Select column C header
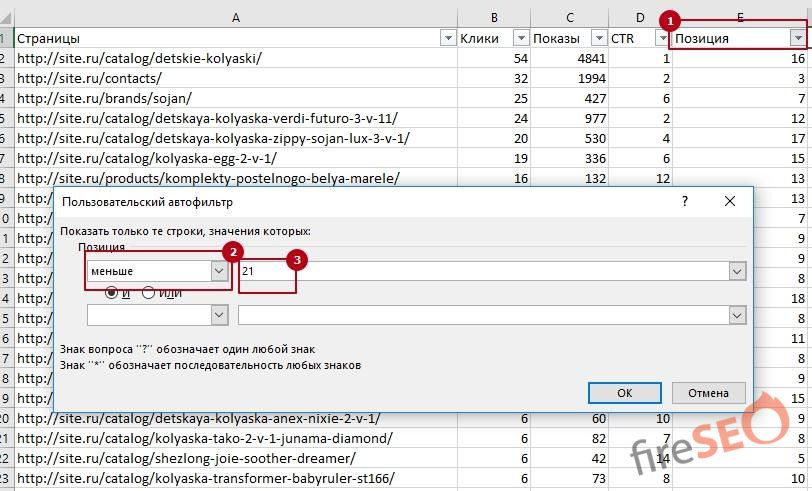 pos(569,17)
